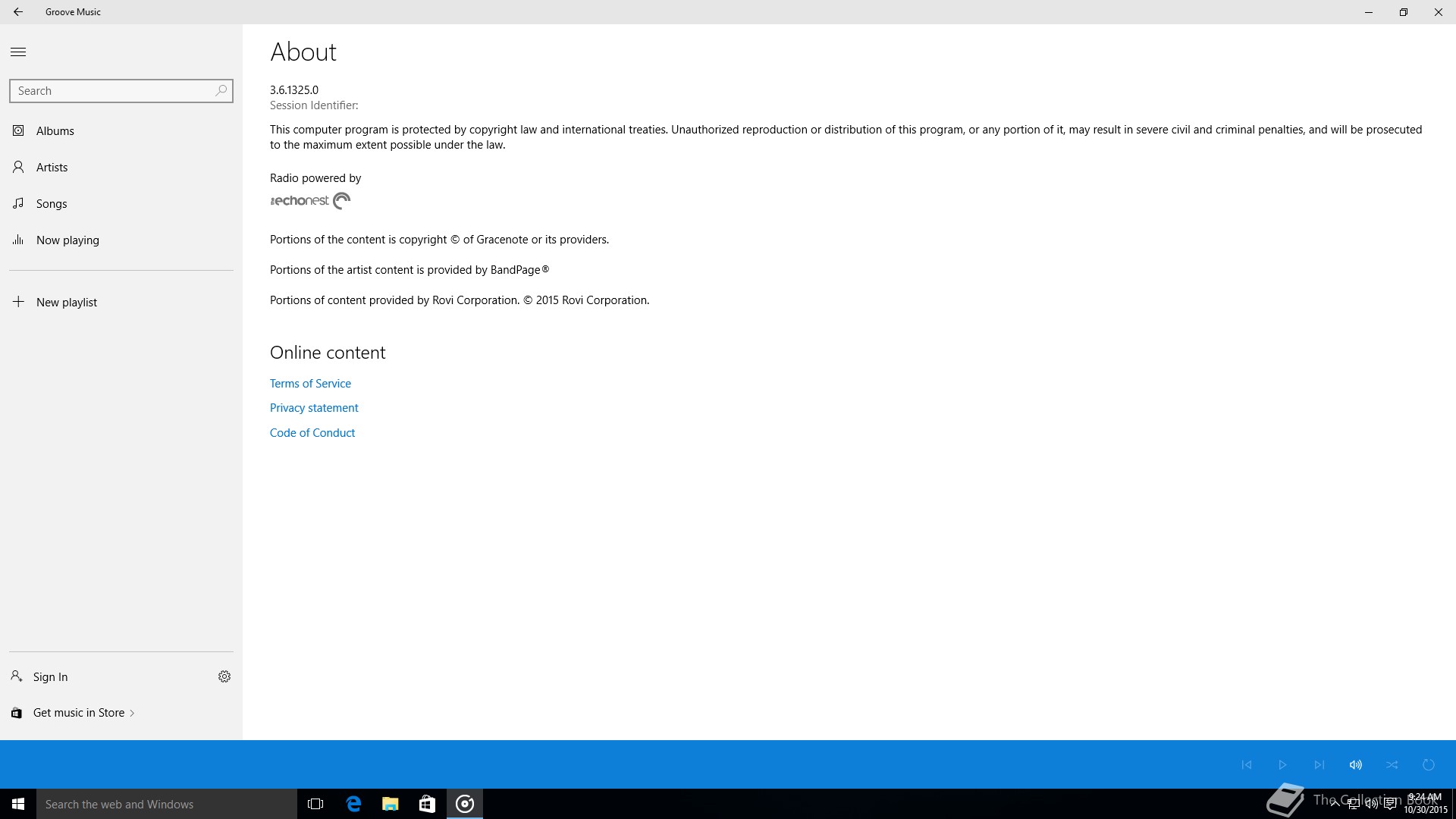Create a New playlist
The image size is (1456, 819).
coord(67,303)
